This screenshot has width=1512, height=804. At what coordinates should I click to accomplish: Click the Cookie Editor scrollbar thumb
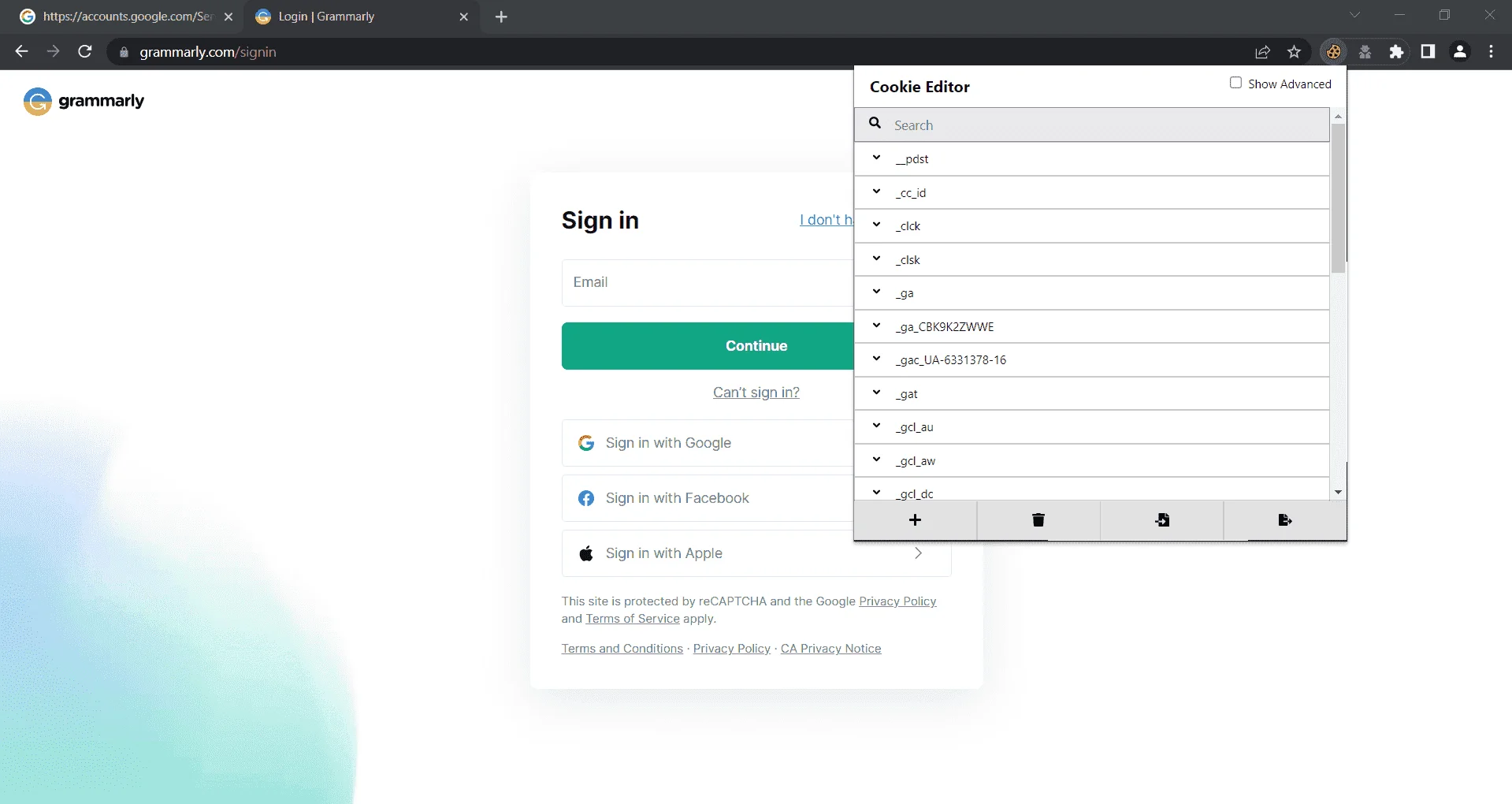click(x=1338, y=197)
